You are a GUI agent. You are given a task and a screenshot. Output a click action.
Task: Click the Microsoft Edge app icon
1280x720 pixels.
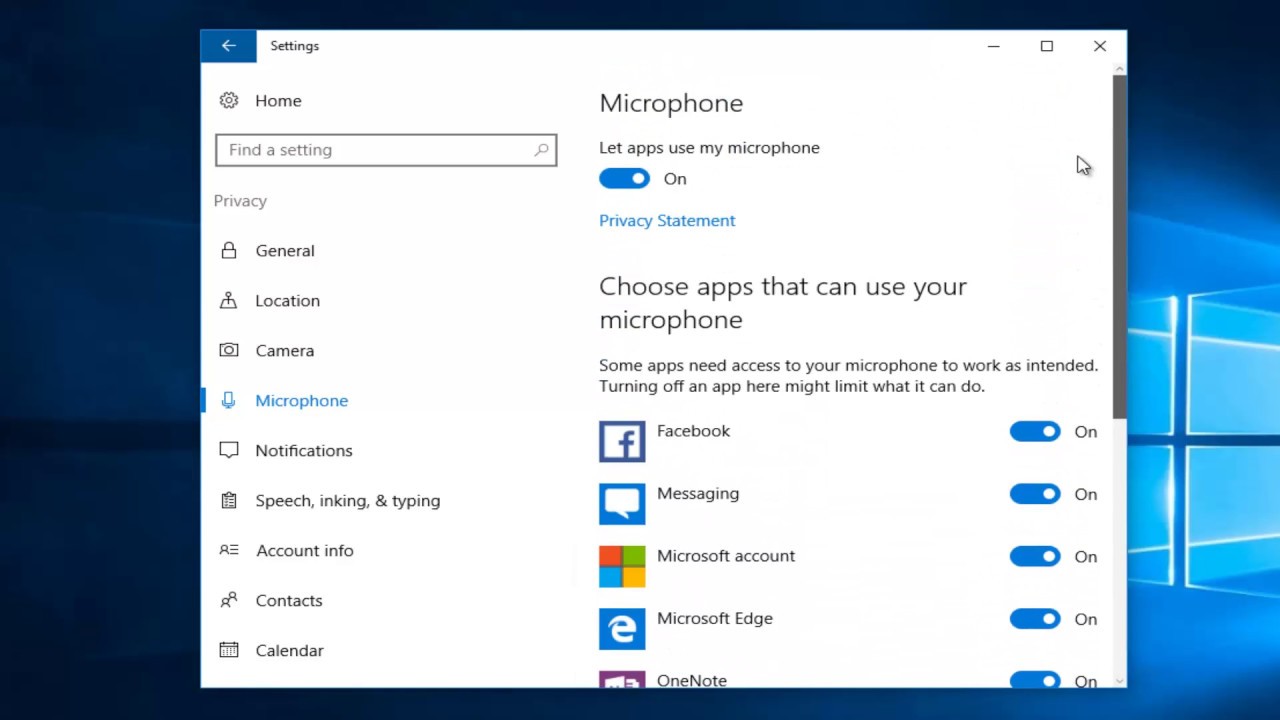622,629
